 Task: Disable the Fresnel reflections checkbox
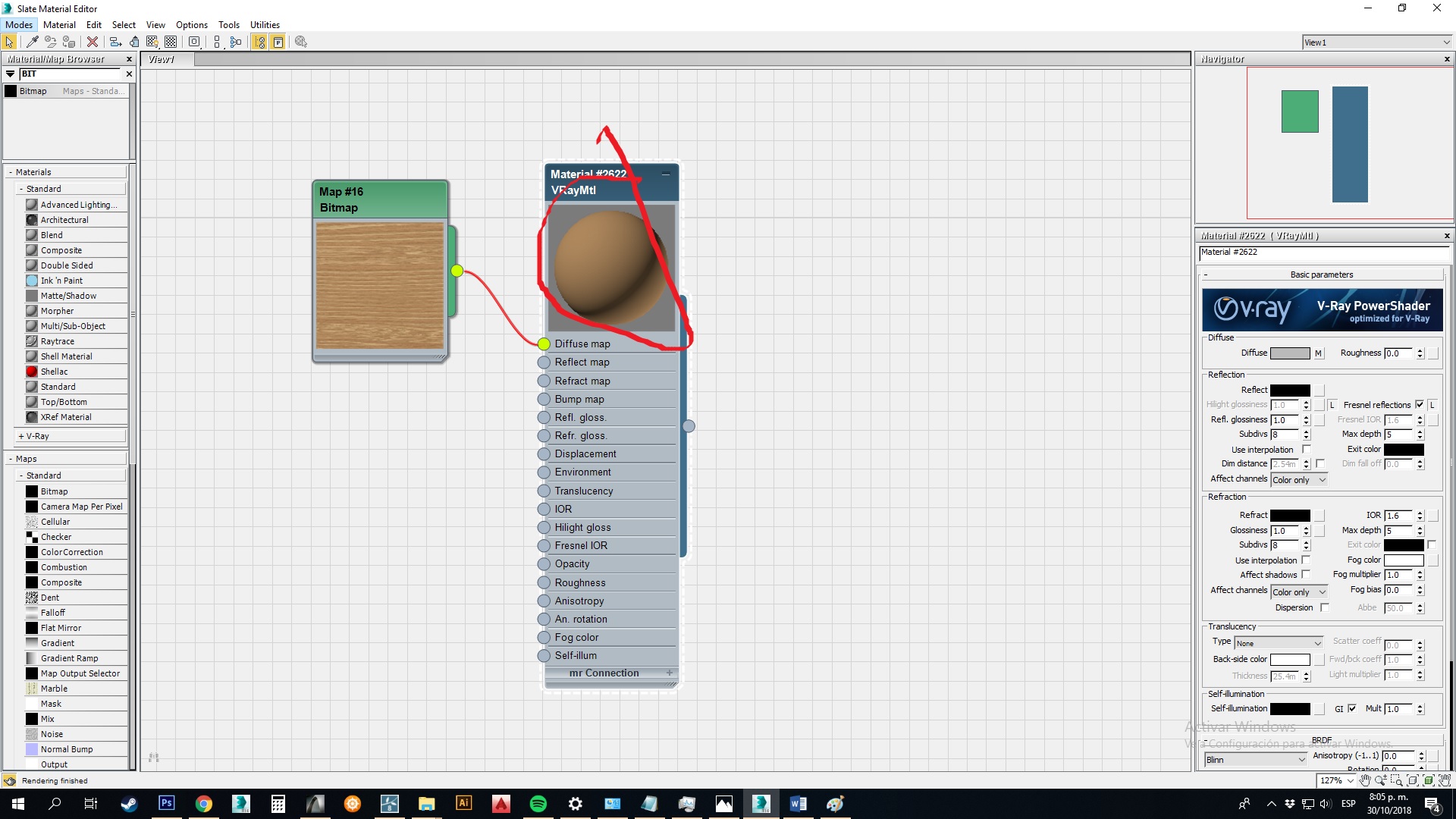(x=1420, y=405)
